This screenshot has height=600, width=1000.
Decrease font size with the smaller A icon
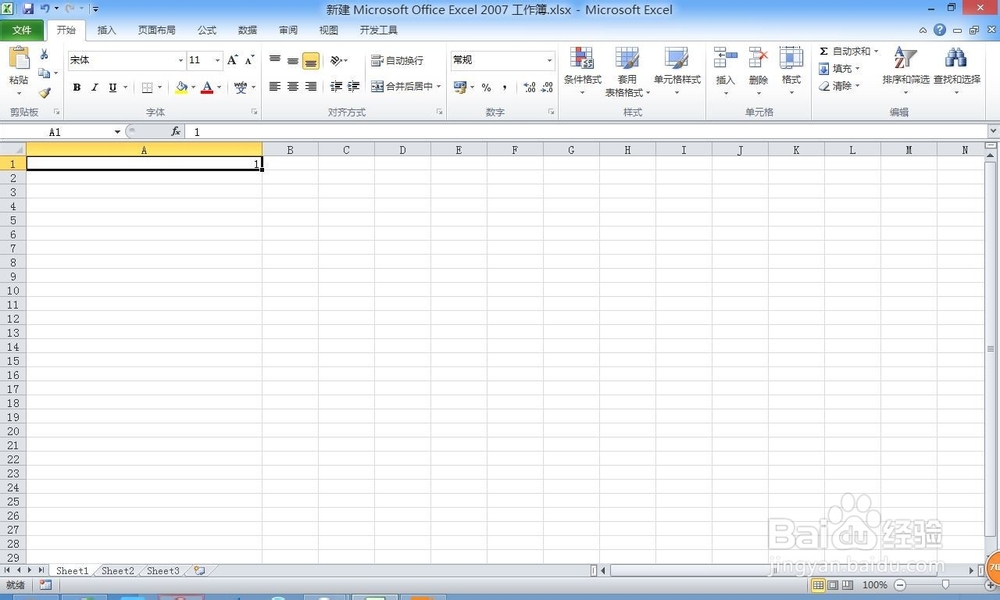[249, 60]
